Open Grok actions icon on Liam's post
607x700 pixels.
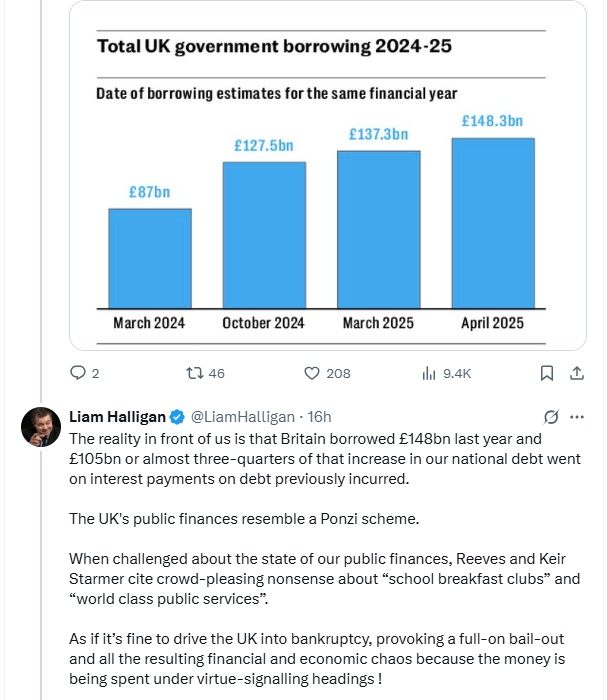pyautogui.click(x=549, y=417)
